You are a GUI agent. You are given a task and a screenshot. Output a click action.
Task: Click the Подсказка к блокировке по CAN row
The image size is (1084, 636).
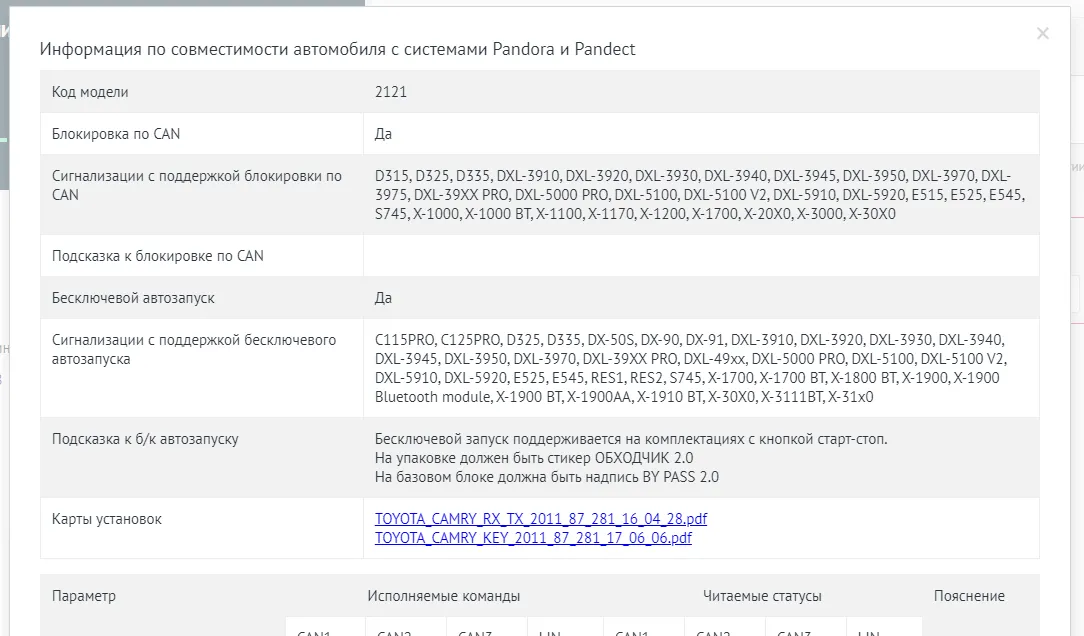point(150,255)
